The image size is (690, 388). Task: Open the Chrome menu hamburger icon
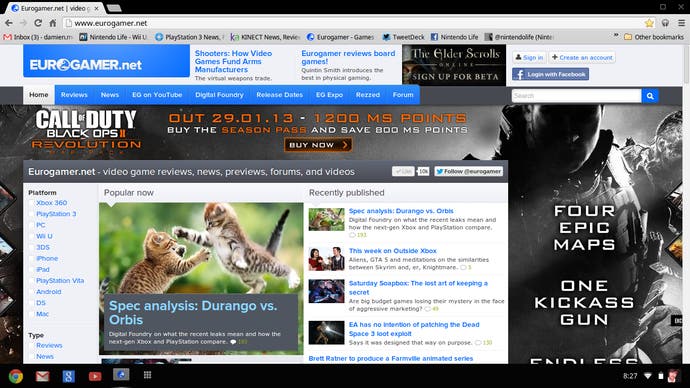681,23
